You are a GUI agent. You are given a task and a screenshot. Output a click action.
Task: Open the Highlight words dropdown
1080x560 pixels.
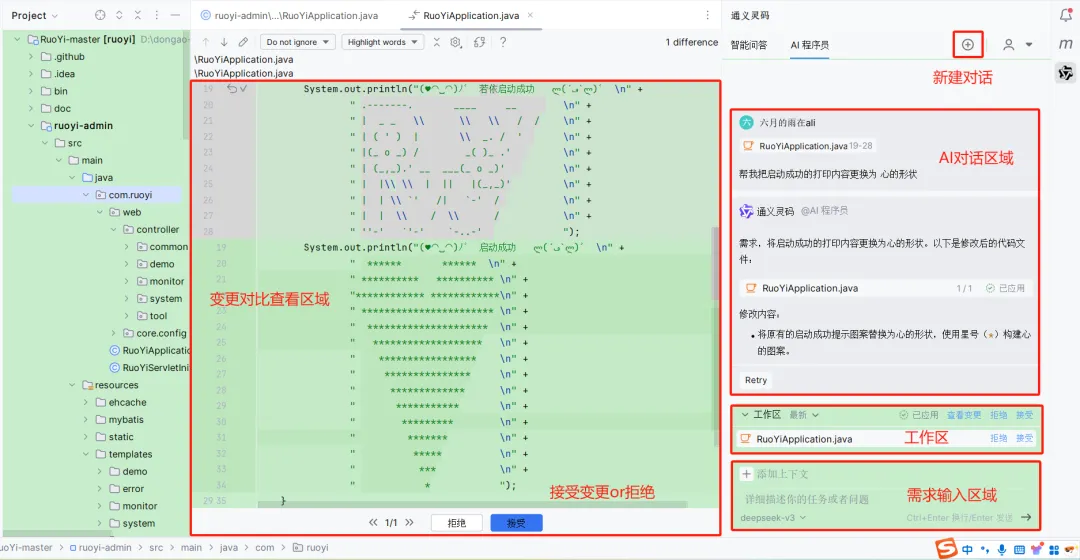tap(383, 42)
